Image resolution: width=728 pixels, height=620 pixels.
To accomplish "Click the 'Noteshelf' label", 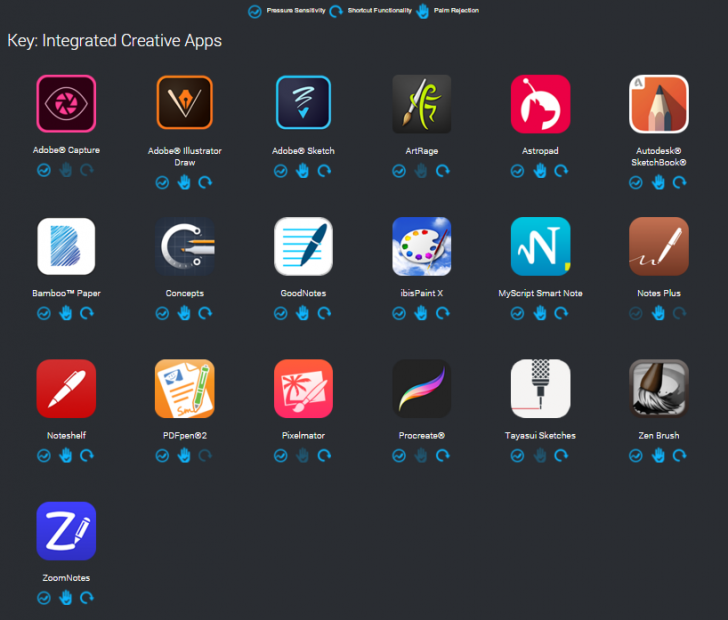I will [66, 435].
